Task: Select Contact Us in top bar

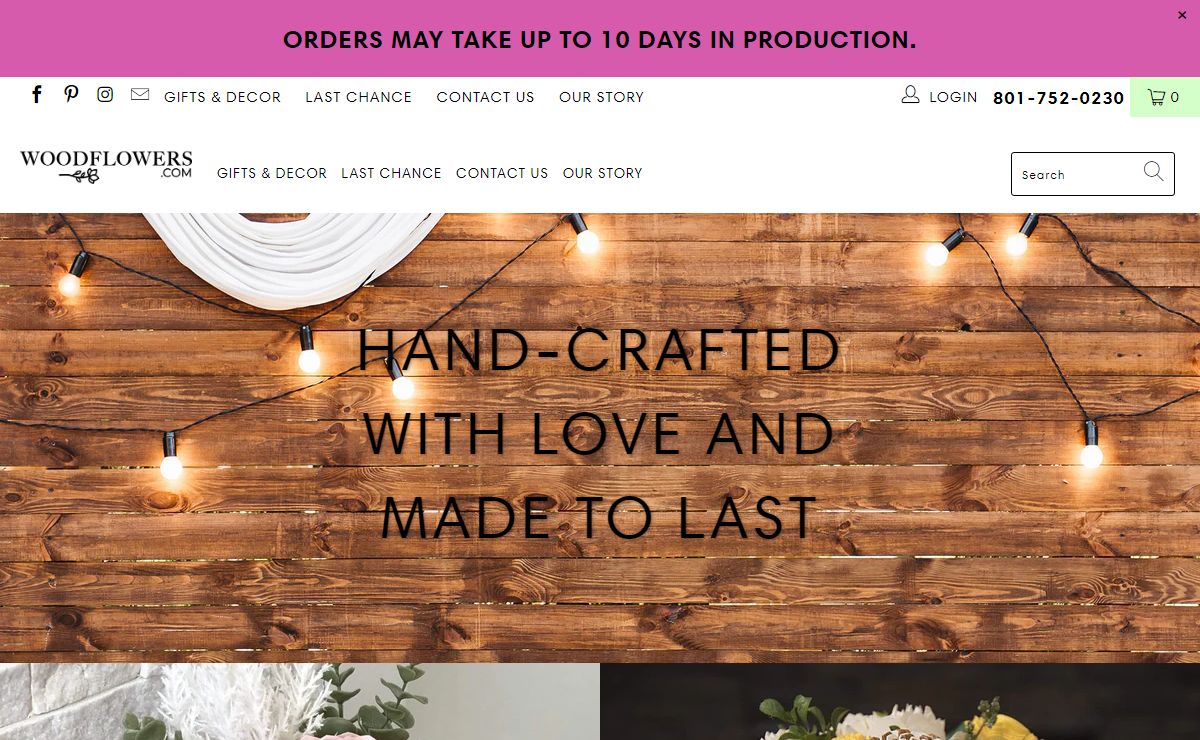Action: 486,97
